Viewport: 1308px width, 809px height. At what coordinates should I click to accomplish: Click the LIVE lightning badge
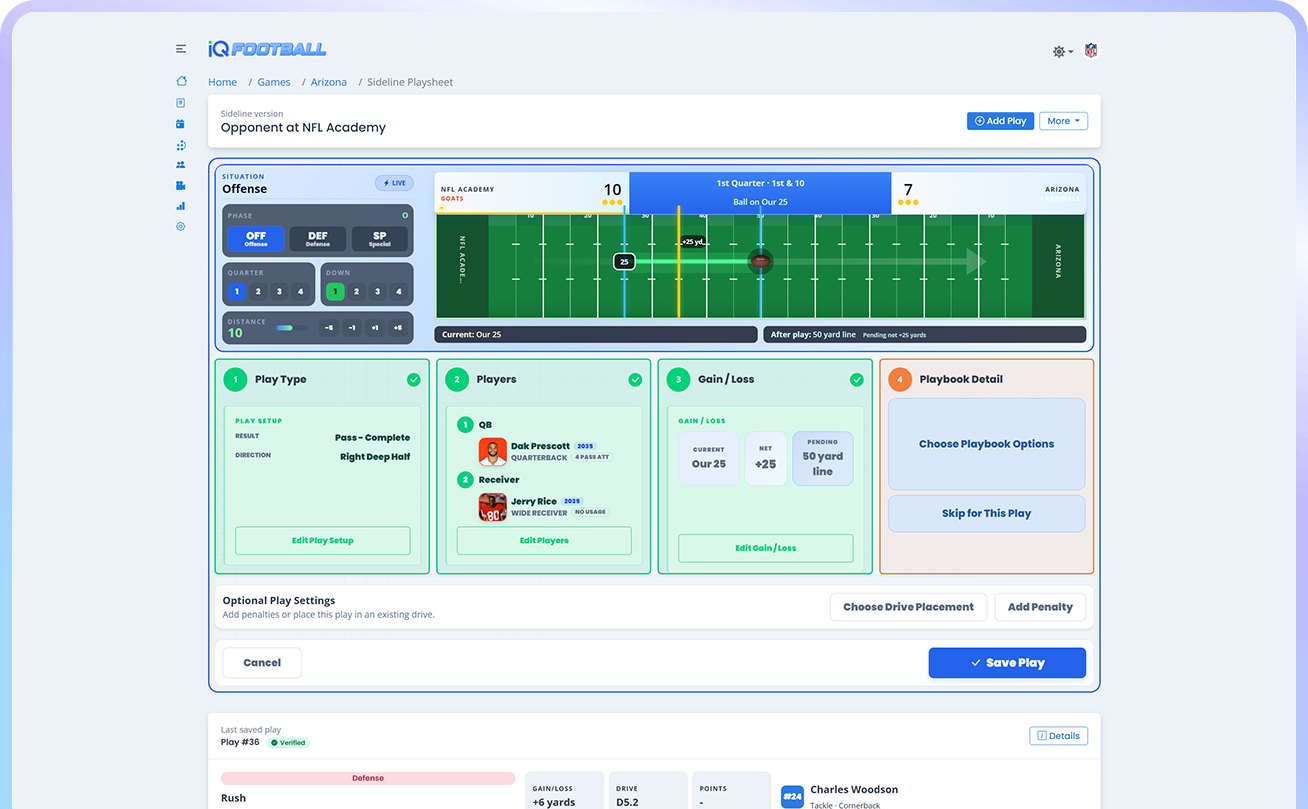pyautogui.click(x=394, y=183)
